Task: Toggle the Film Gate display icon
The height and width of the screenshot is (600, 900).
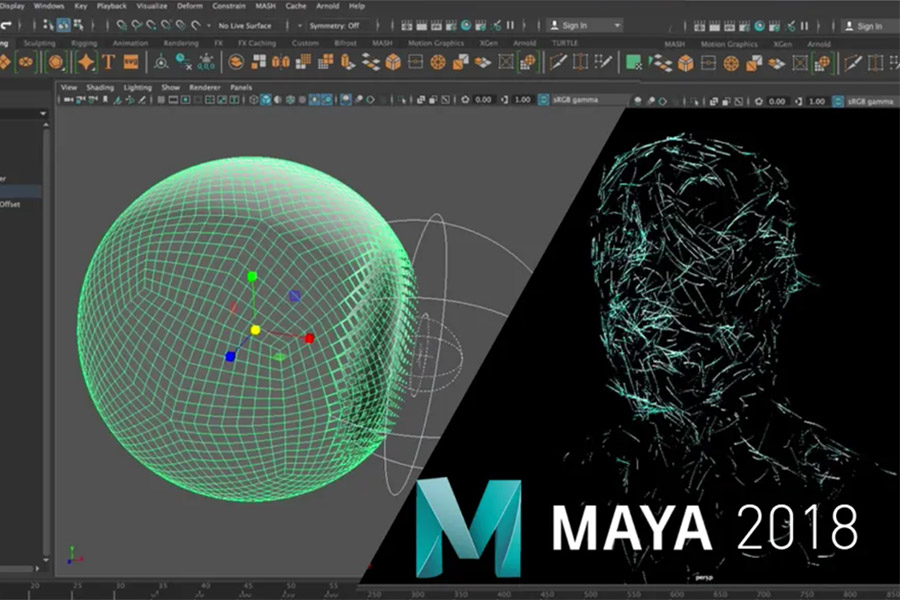Action: (173, 100)
